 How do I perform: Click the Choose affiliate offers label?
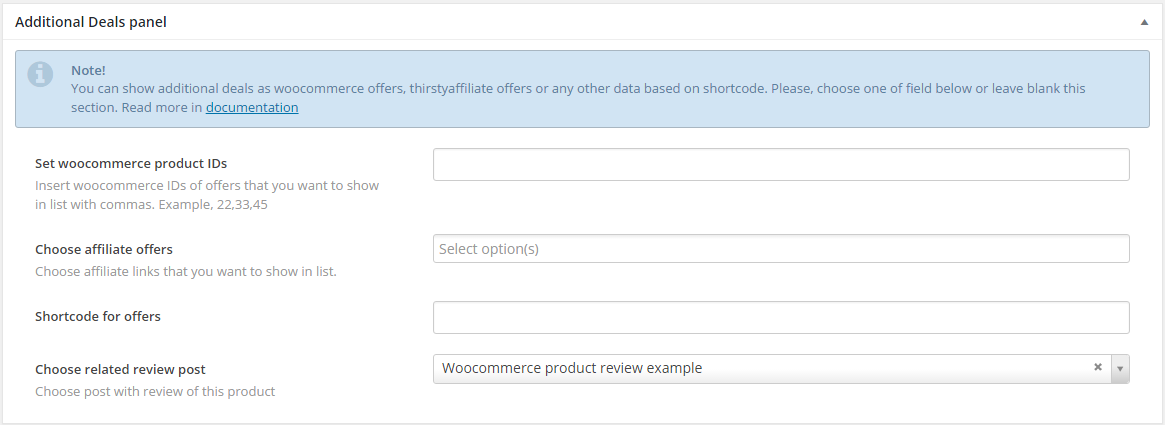pos(104,249)
